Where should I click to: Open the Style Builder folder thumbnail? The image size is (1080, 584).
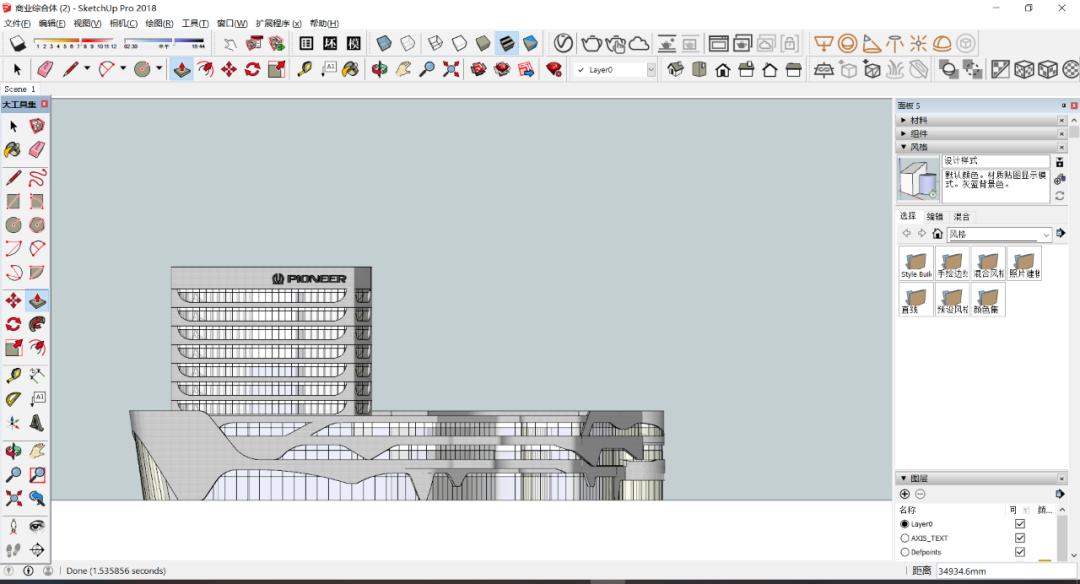(916, 263)
